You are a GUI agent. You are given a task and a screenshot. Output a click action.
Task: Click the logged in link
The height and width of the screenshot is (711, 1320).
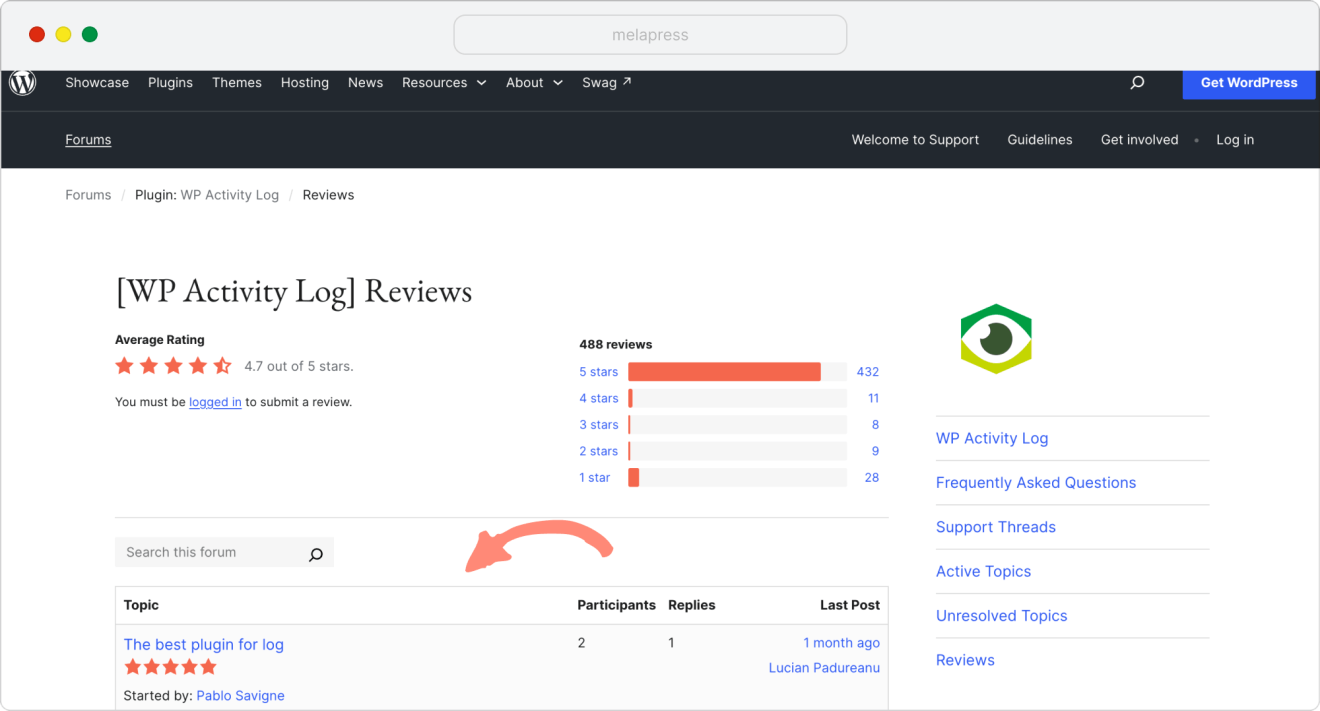pyautogui.click(x=215, y=402)
